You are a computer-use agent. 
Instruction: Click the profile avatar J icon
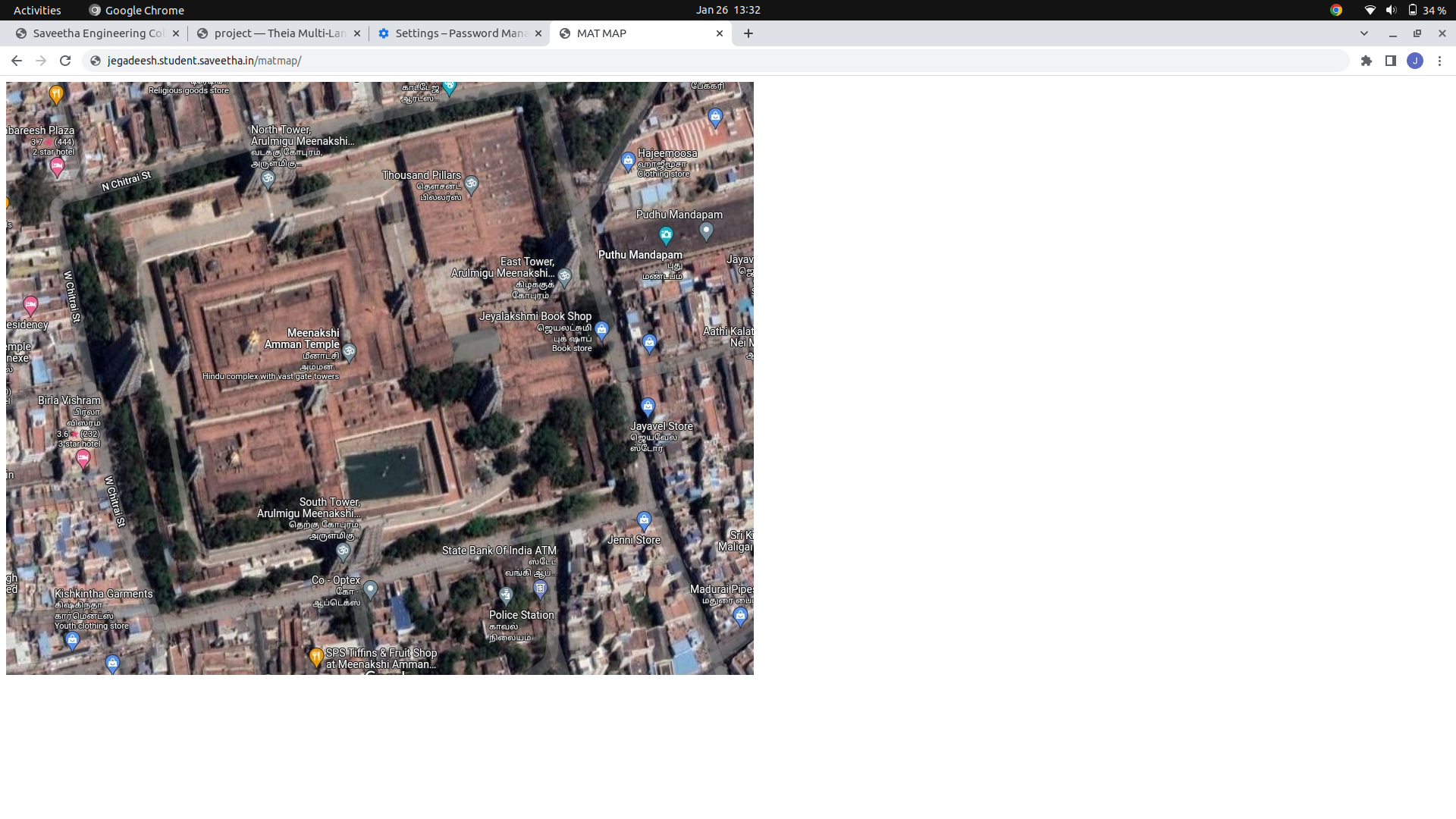point(1414,61)
